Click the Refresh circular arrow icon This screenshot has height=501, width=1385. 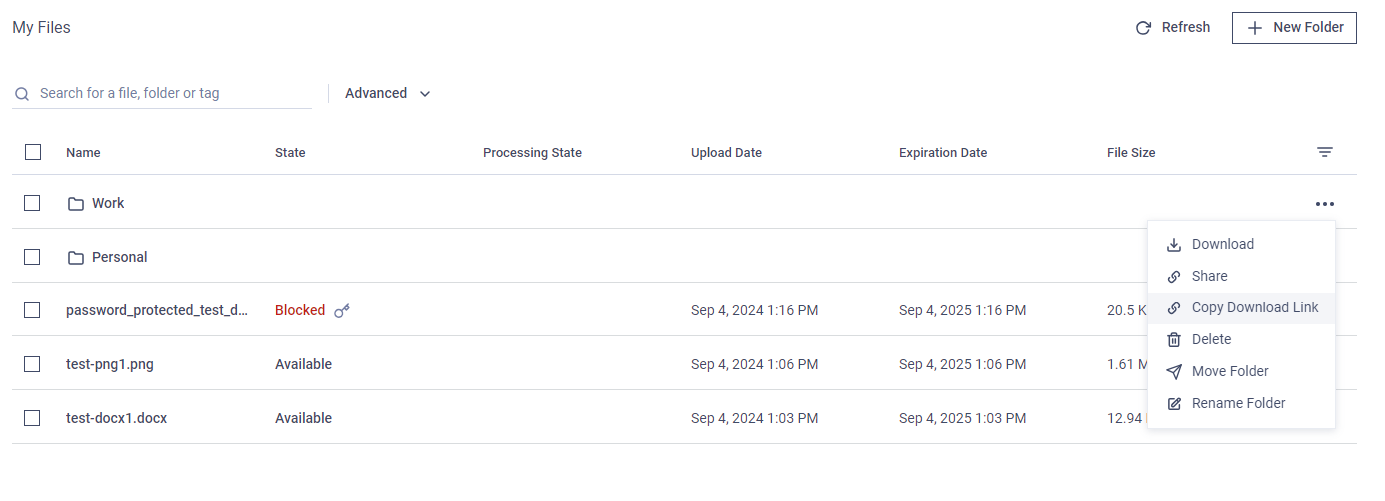pyautogui.click(x=1143, y=28)
